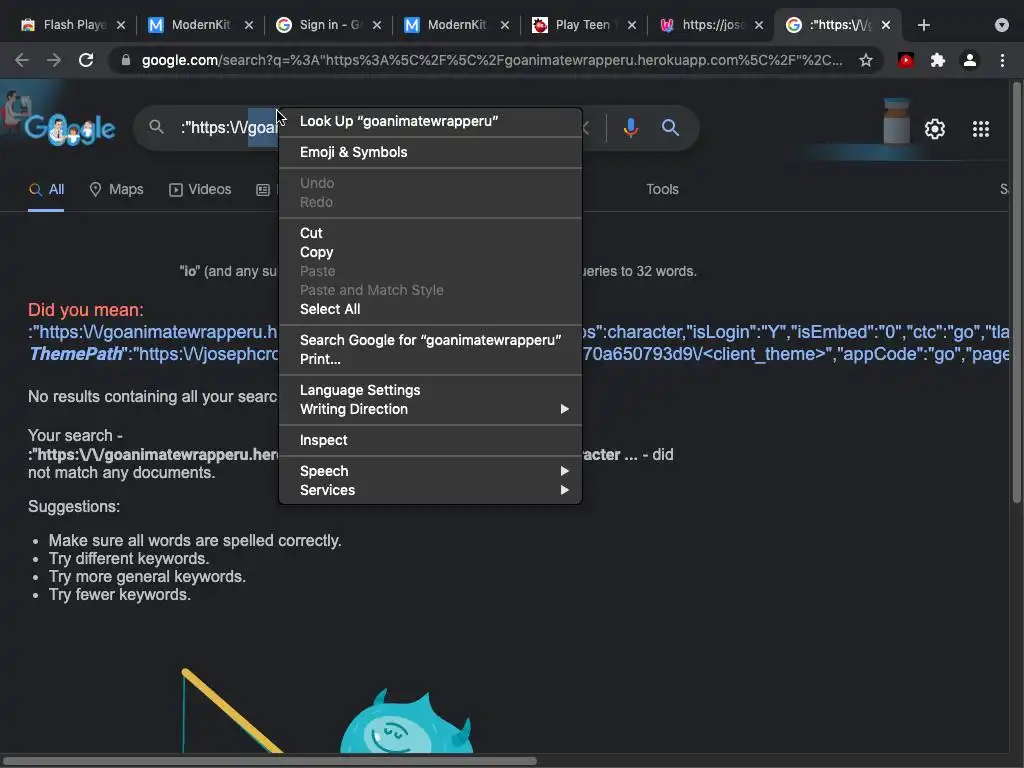Open the Chrome profile avatar
Screen dimensions: 1024x768
click(970, 60)
